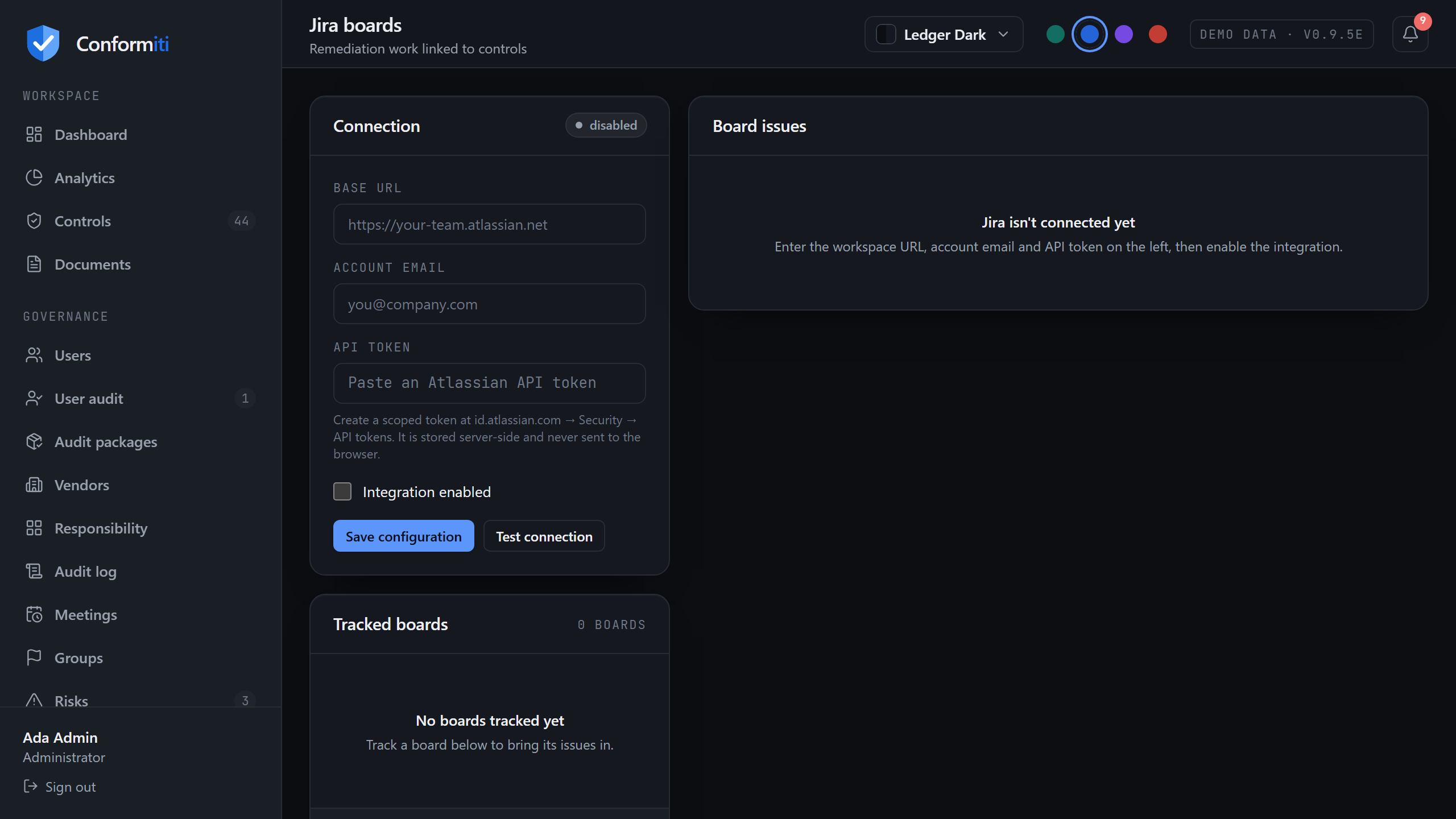The height and width of the screenshot is (819, 1456).
Task: Click 'No boards tracked yet' heading
Action: [489, 721]
